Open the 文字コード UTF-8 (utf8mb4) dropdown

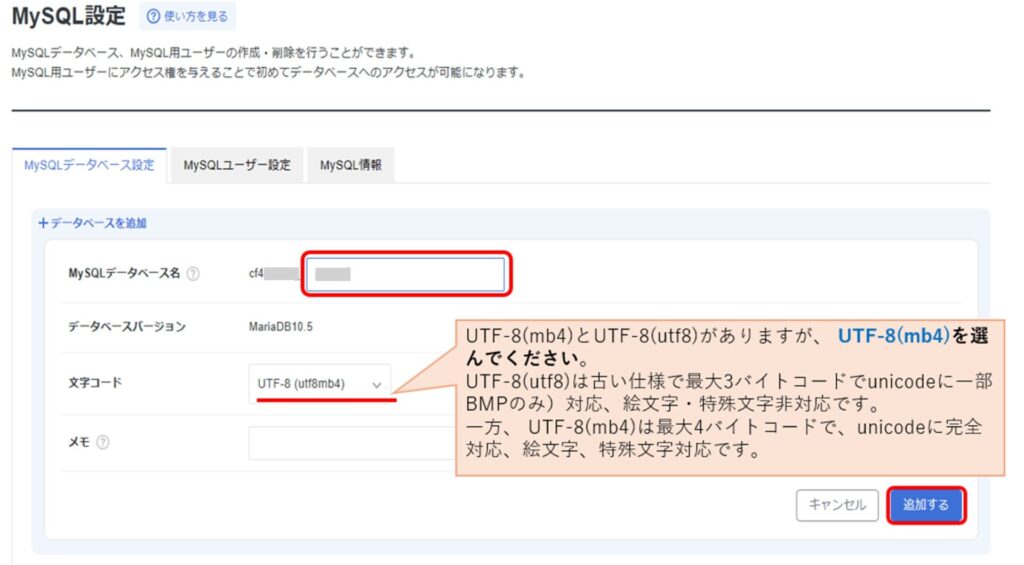point(319,383)
